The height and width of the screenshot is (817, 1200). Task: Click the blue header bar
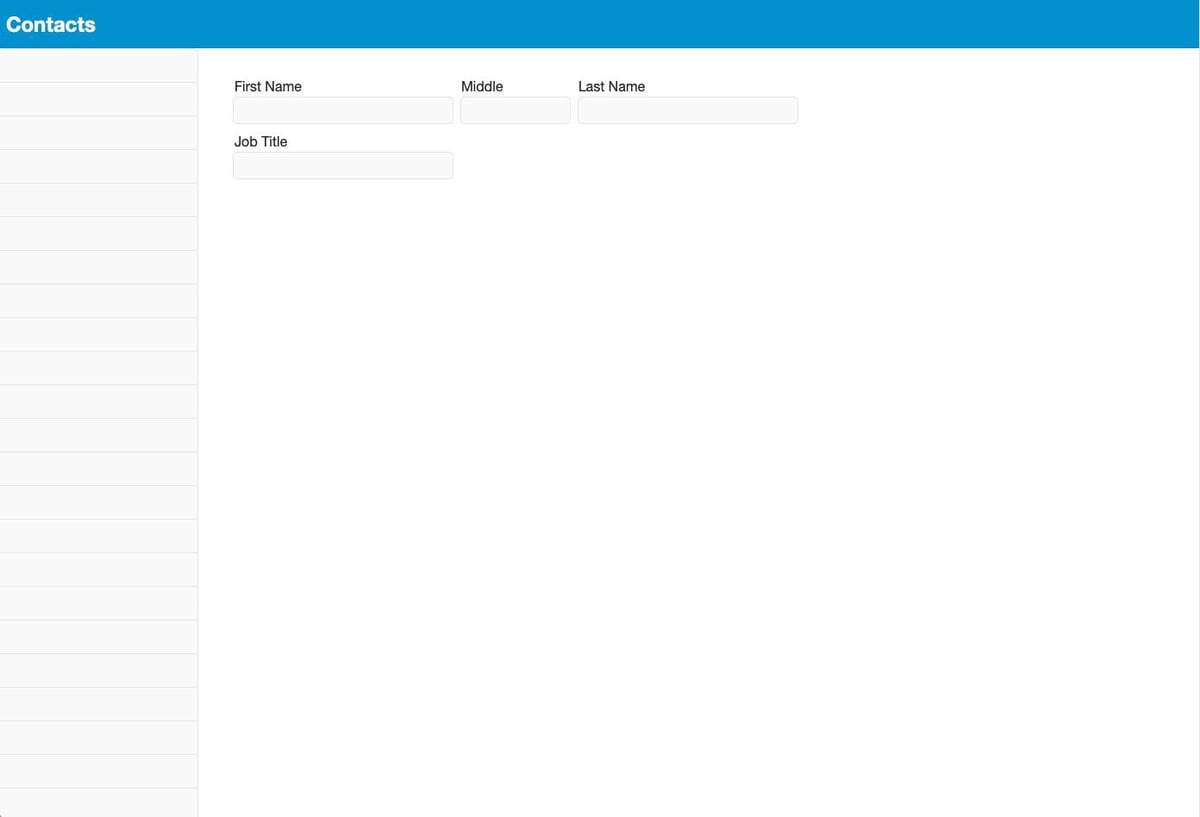pos(600,24)
